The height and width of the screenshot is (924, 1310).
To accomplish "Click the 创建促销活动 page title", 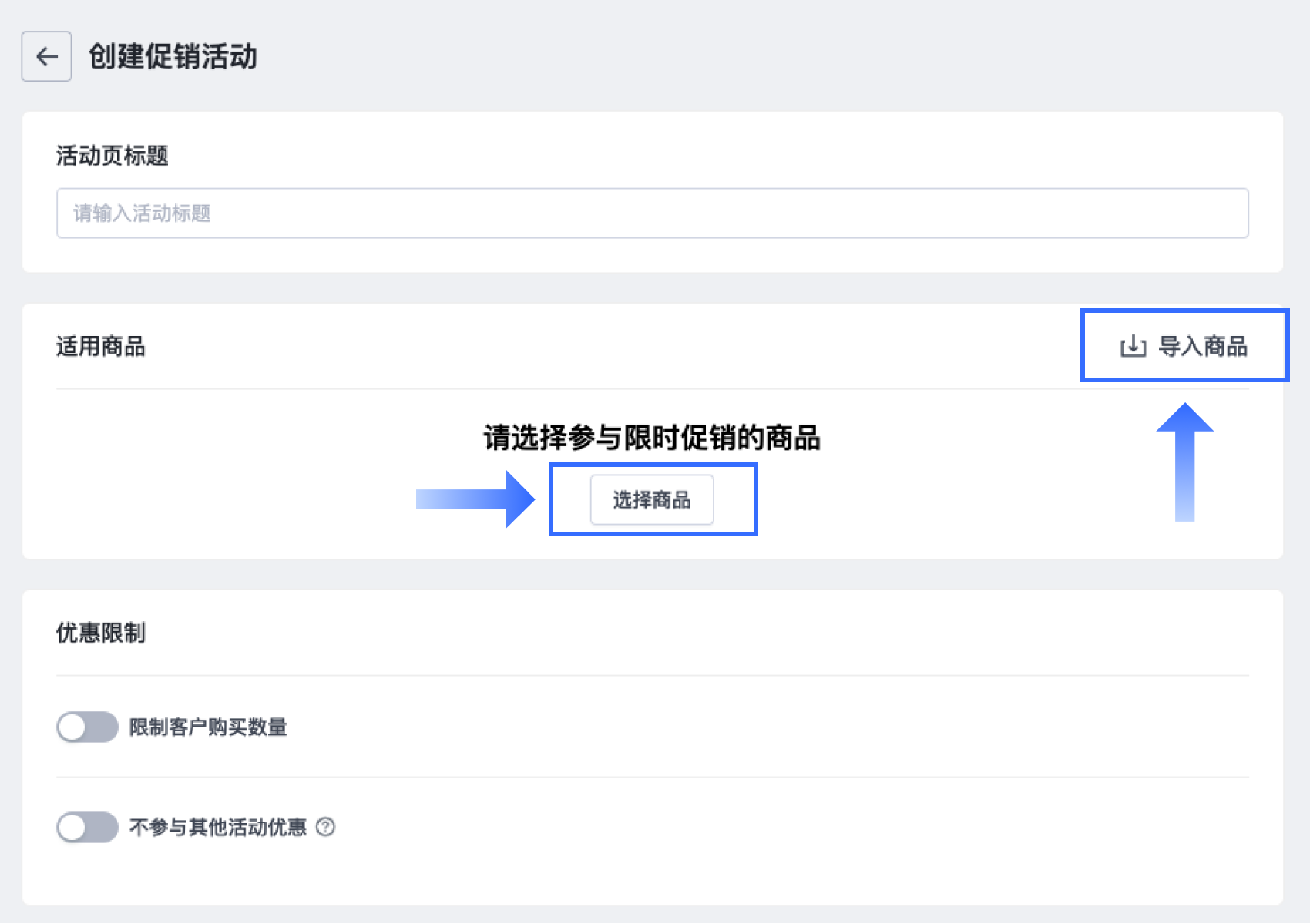I will click(x=173, y=56).
